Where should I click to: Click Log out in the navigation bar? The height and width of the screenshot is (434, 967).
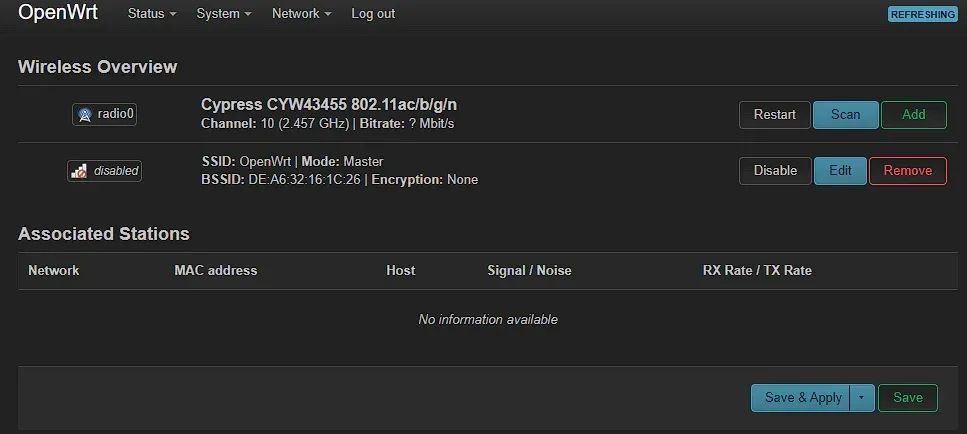(373, 14)
